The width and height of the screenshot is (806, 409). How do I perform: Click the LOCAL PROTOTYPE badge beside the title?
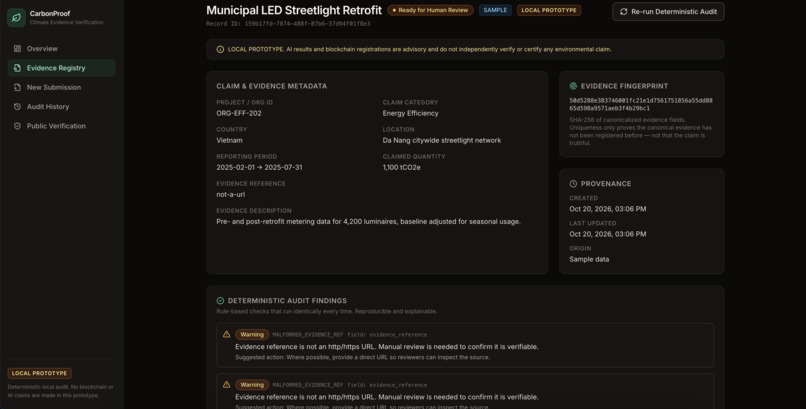(549, 10)
